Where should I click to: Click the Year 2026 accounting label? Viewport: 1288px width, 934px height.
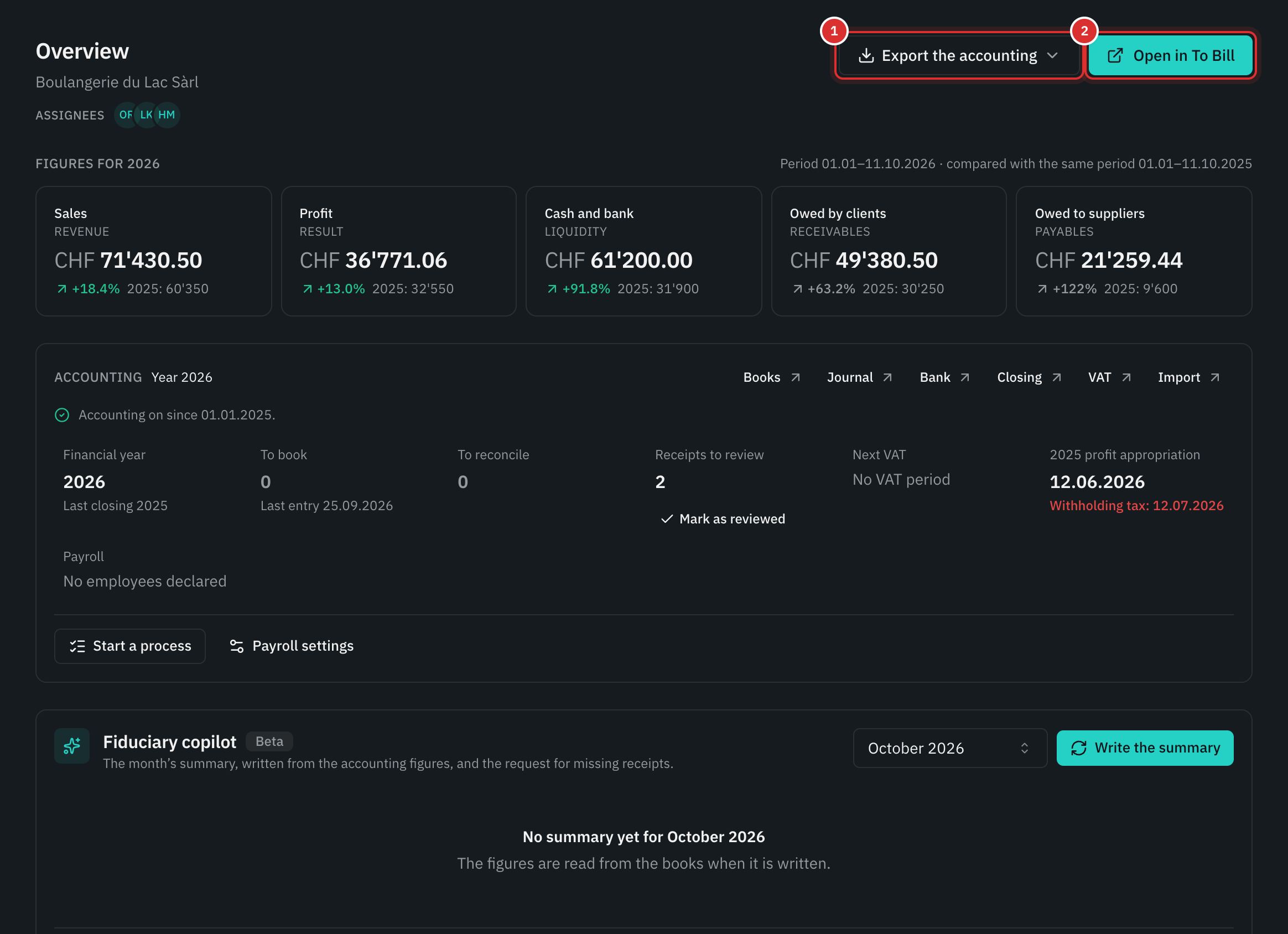[181, 377]
